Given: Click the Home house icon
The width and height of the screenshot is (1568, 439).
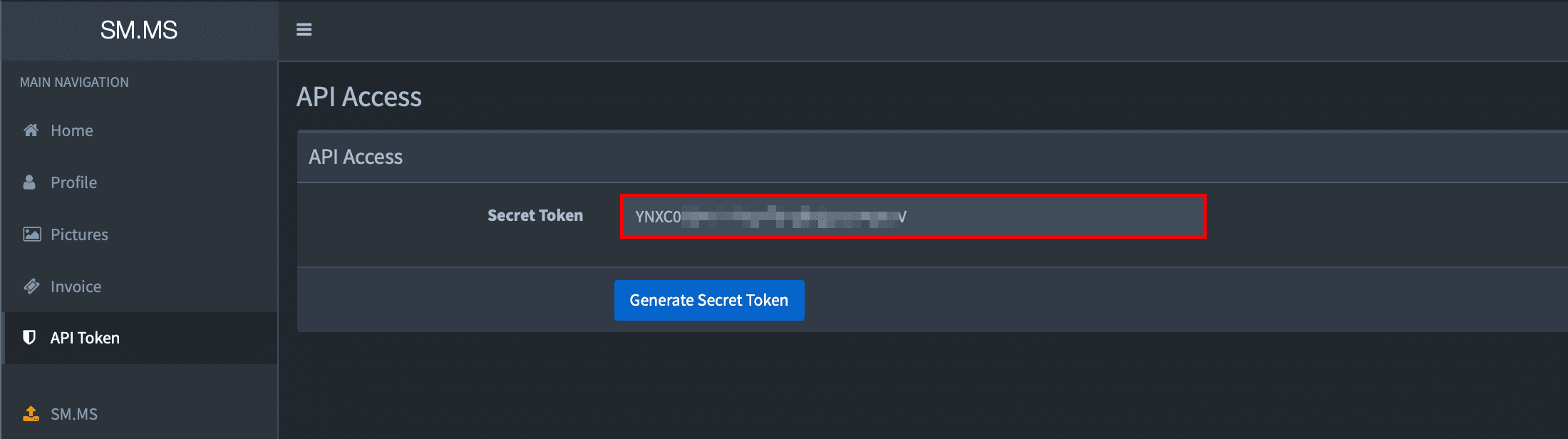Looking at the screenshot, I should pos(31,130).
